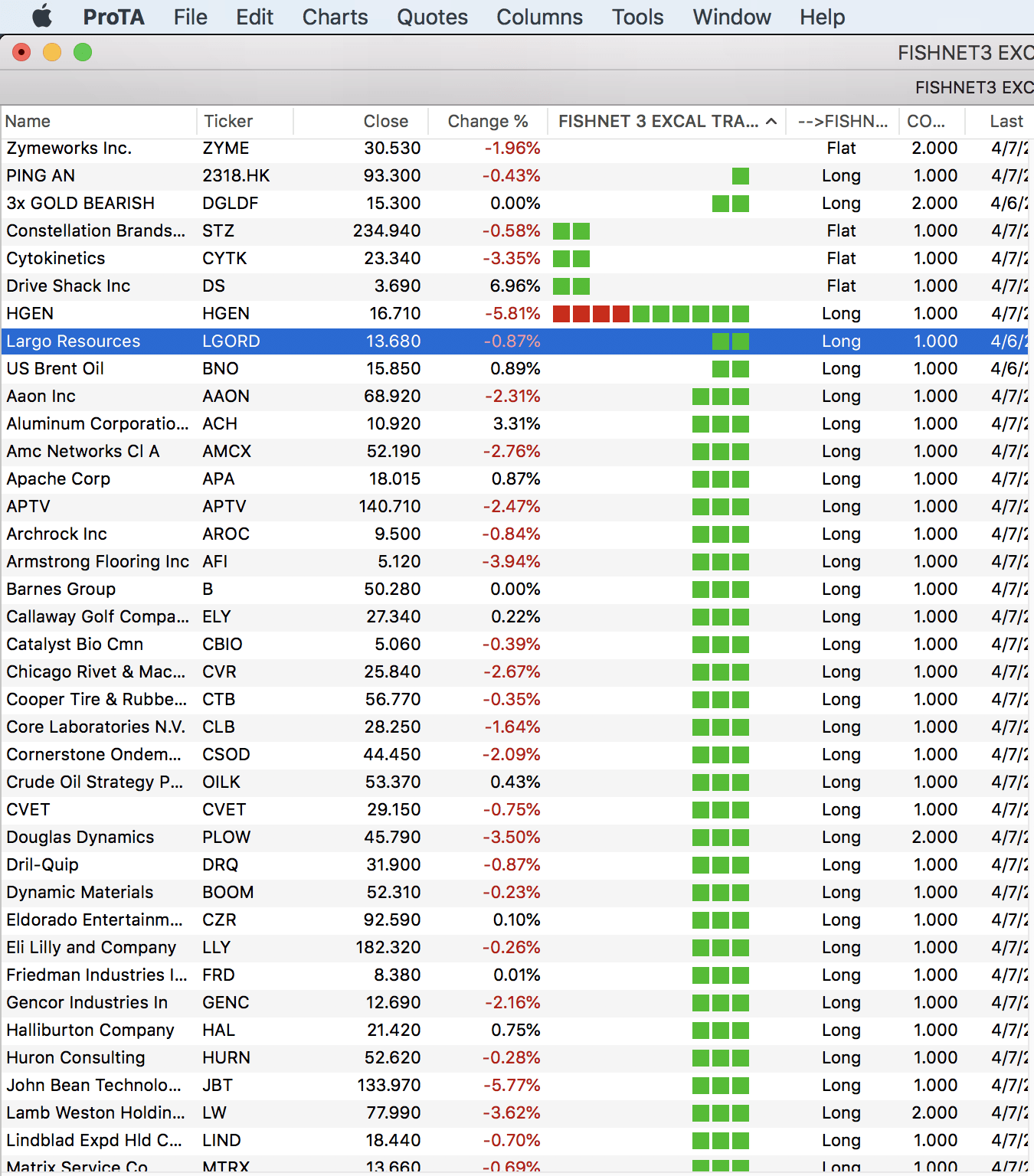Screen dimensions: 1034x1176
Task: Sort the list by the Ticker column header
Action: point(245,122)
